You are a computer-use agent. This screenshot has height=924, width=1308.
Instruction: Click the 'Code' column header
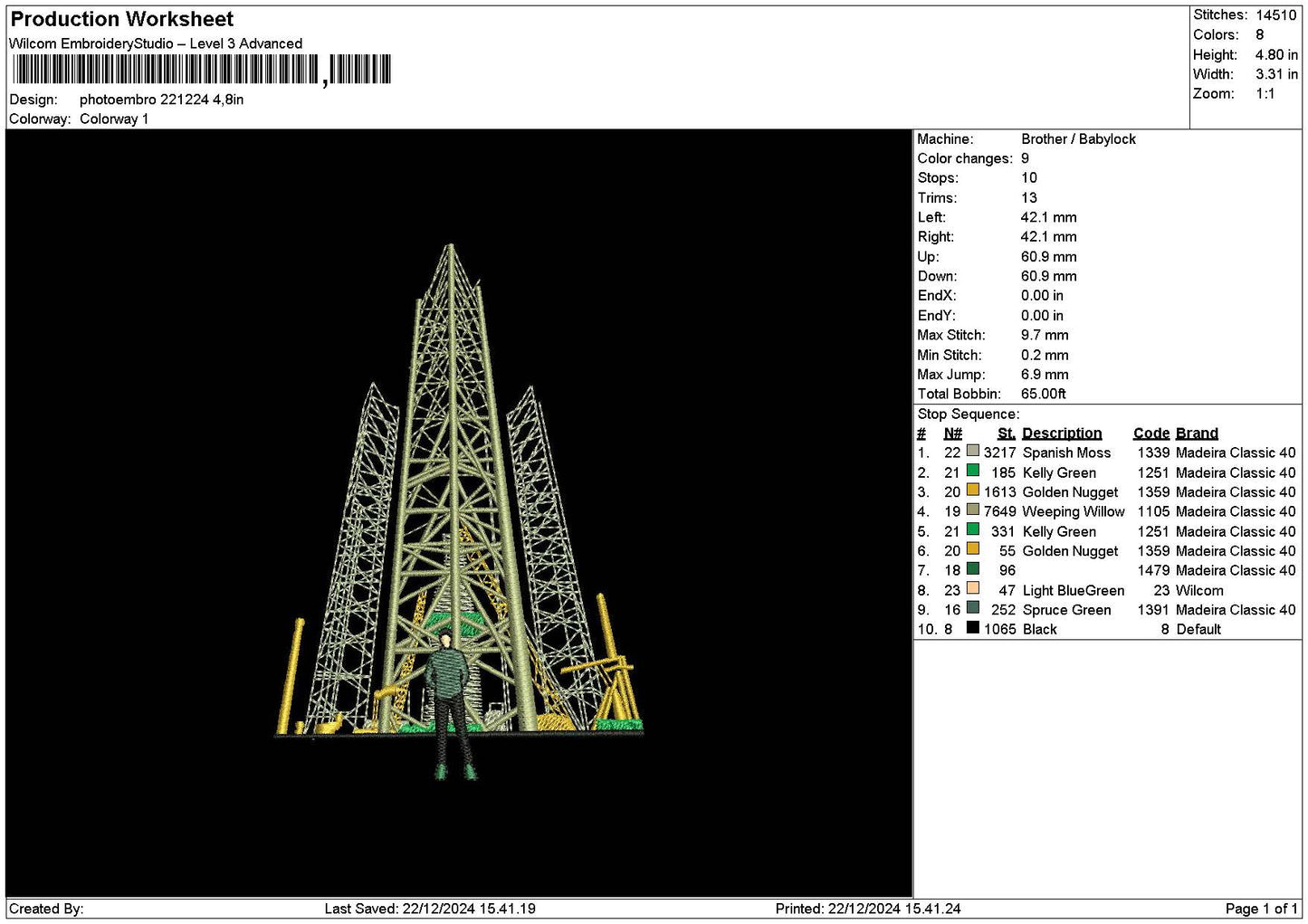[x=1151, y=433]
